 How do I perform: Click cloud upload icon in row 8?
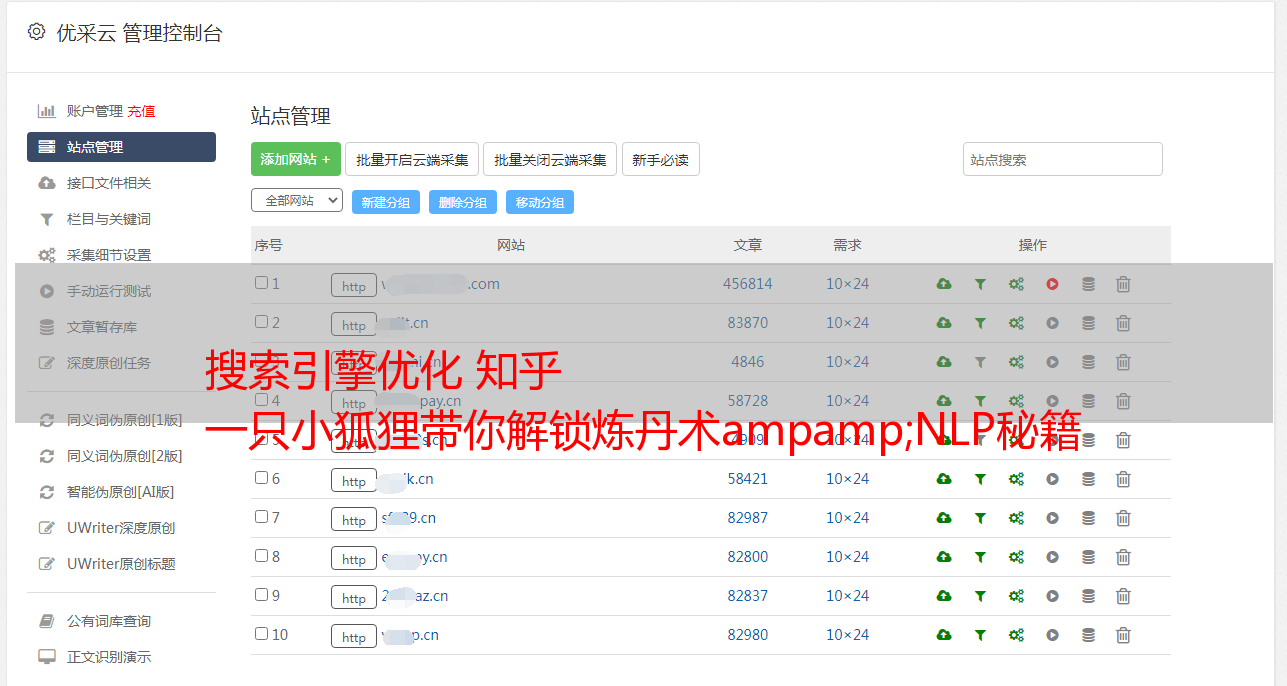tap(944, 557)
